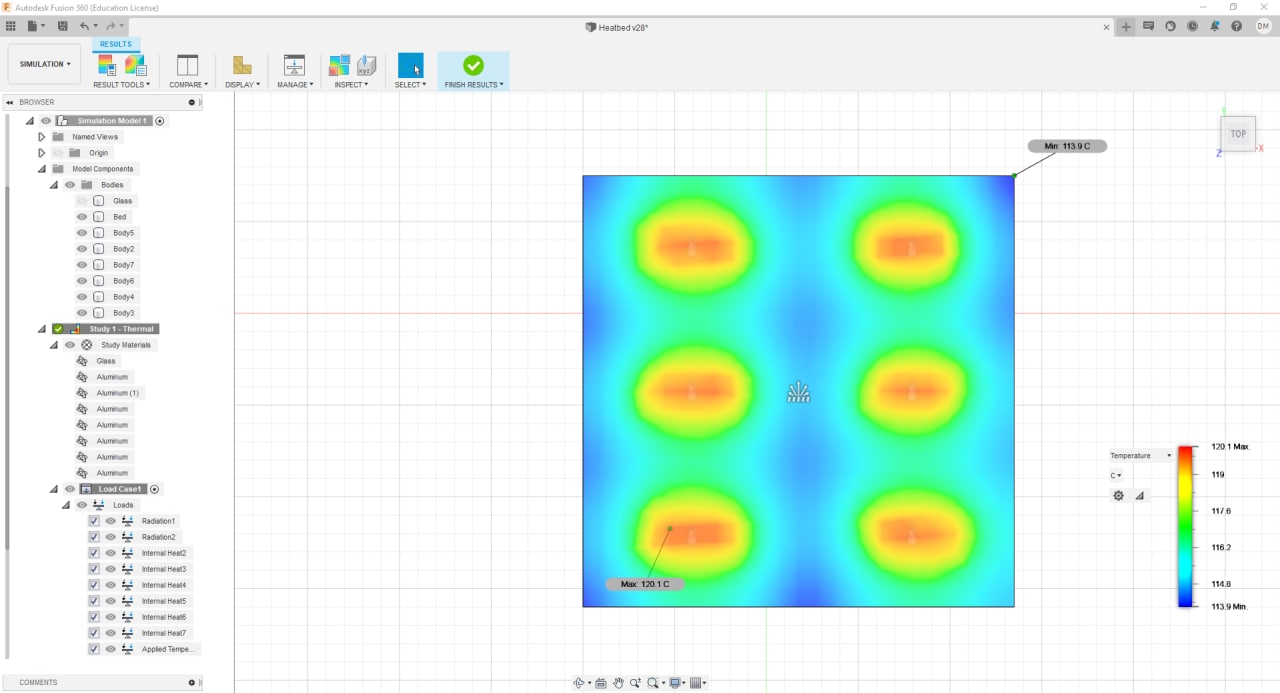The image size is (1280, 693).
Task: Click the Look At tool in navigation bar
Action: [600, 683]
